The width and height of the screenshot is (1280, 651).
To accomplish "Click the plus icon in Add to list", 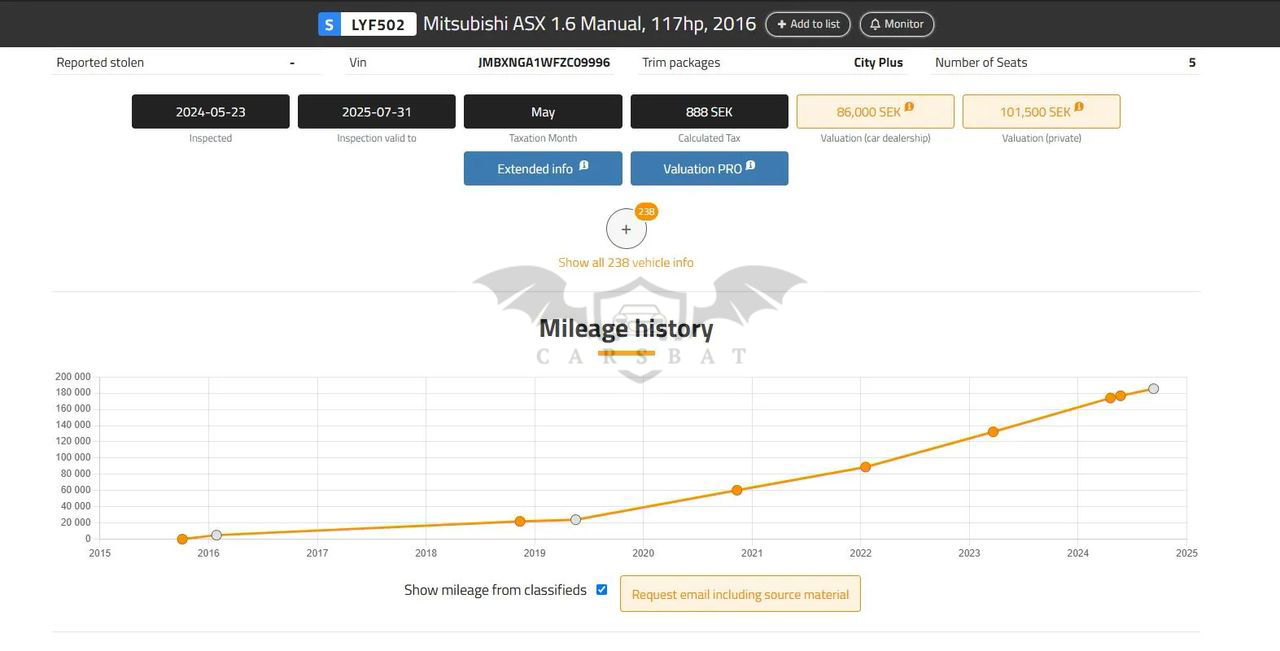I will [782, 24].
